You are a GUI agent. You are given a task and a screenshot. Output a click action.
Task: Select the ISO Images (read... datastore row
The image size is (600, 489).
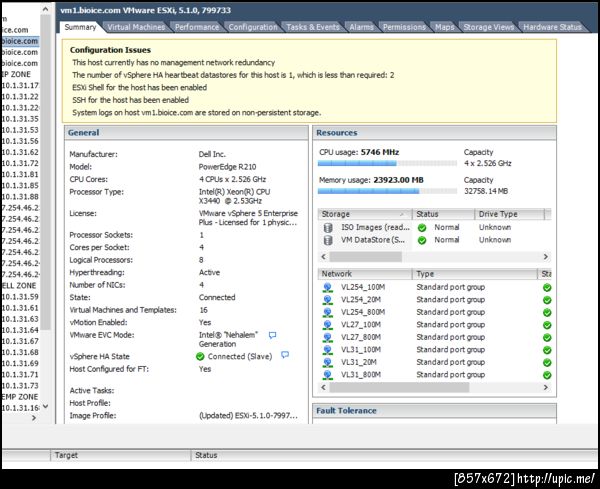pos(434,228)
